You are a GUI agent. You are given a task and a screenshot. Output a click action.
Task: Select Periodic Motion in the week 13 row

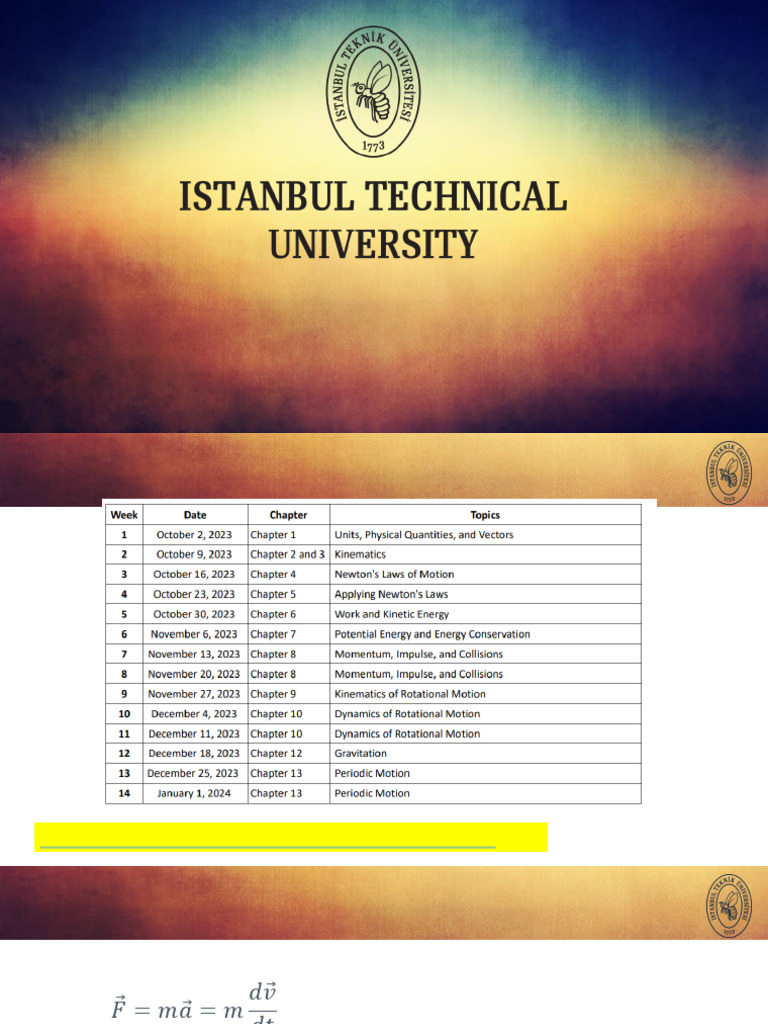click(x=372, y=773)
